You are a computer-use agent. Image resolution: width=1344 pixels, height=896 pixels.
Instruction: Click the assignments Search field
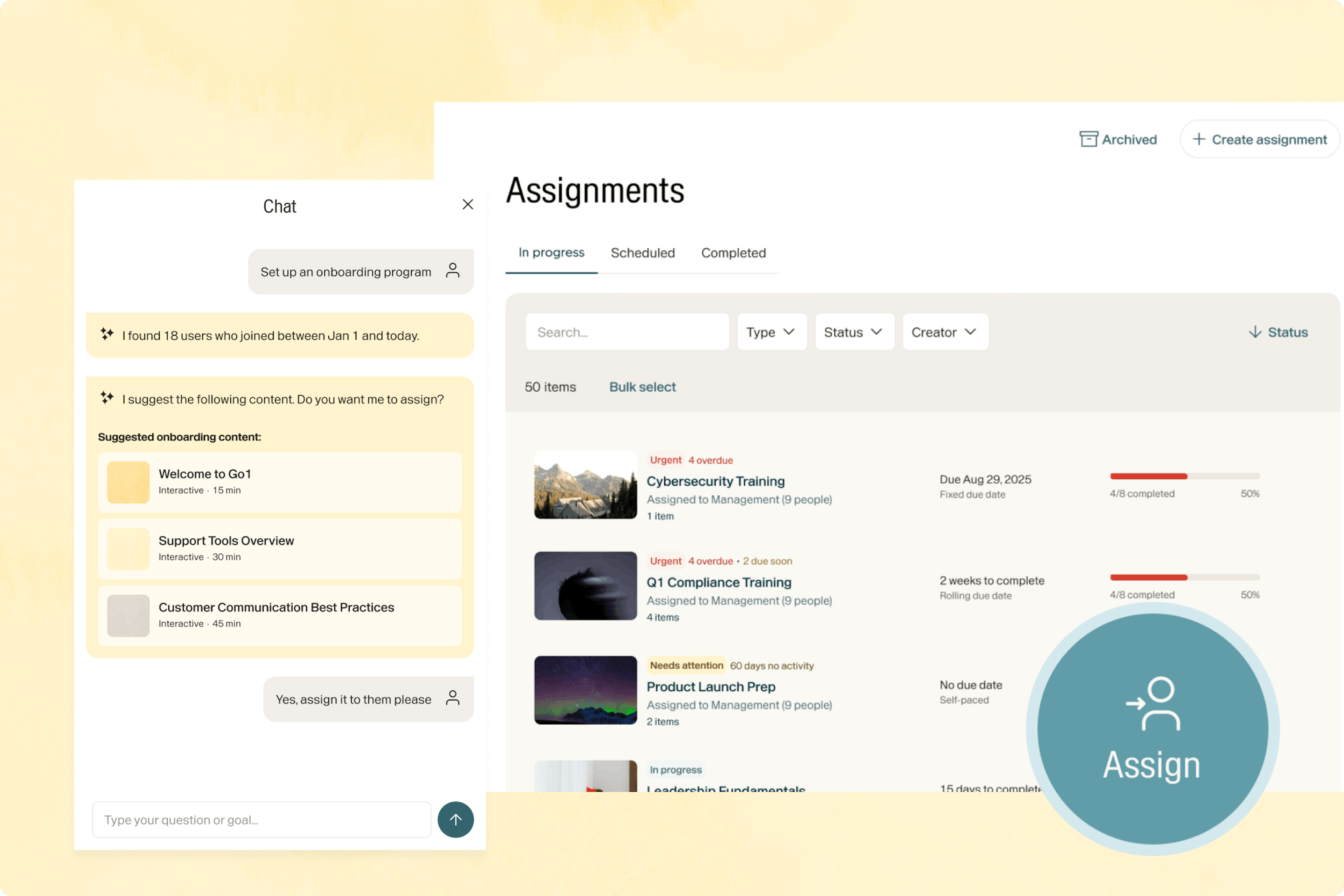(x=627, y=332)
